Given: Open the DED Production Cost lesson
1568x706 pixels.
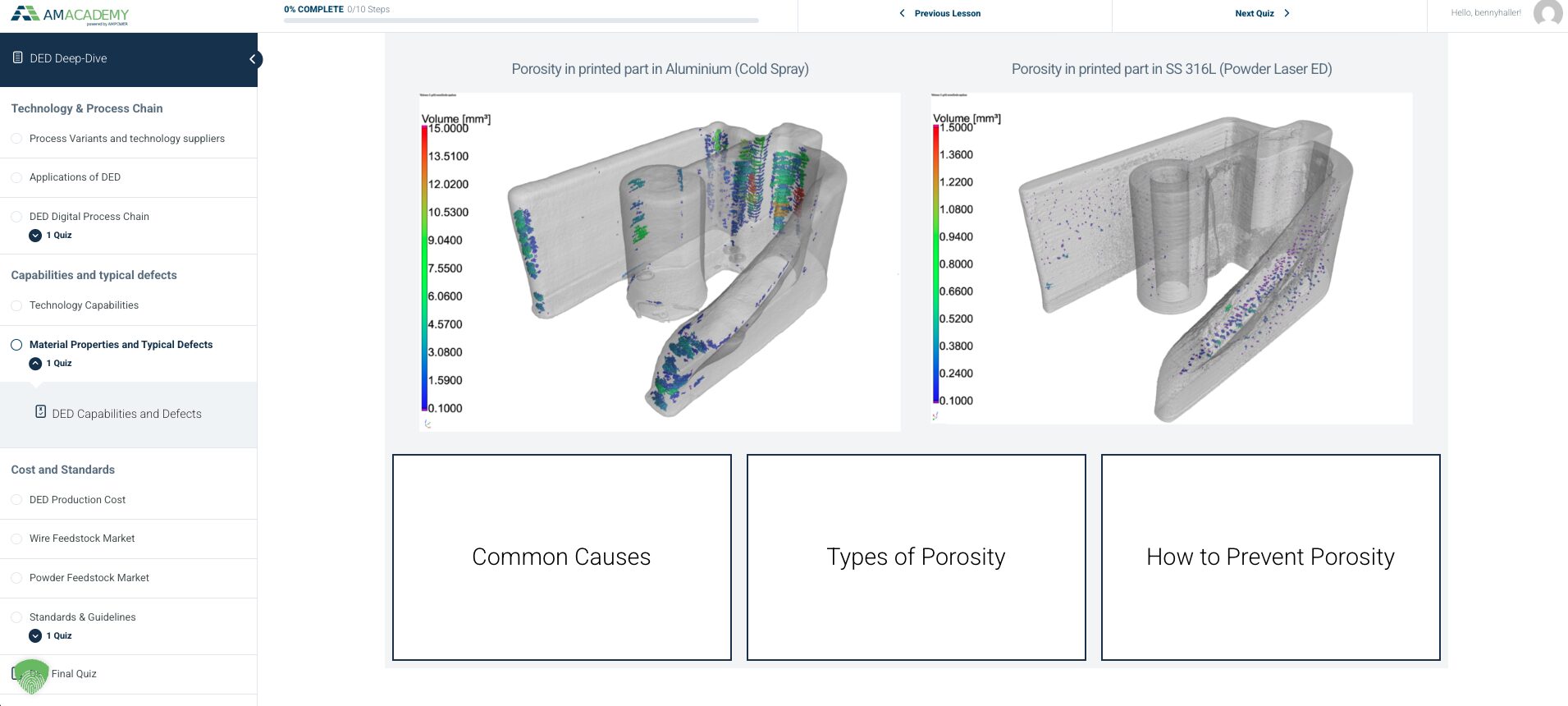Looking at the screenshot, I should pyautogui.click(x=77, y=500).
